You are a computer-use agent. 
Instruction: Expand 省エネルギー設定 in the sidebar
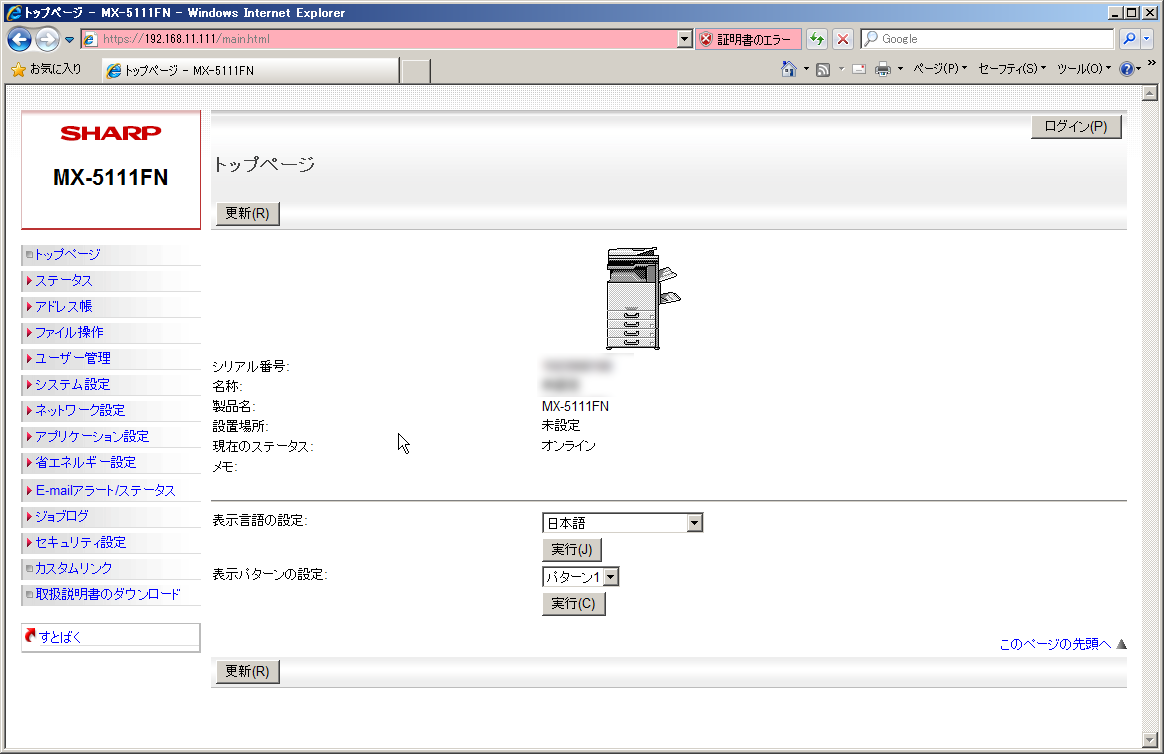click(x=86, y=462)
